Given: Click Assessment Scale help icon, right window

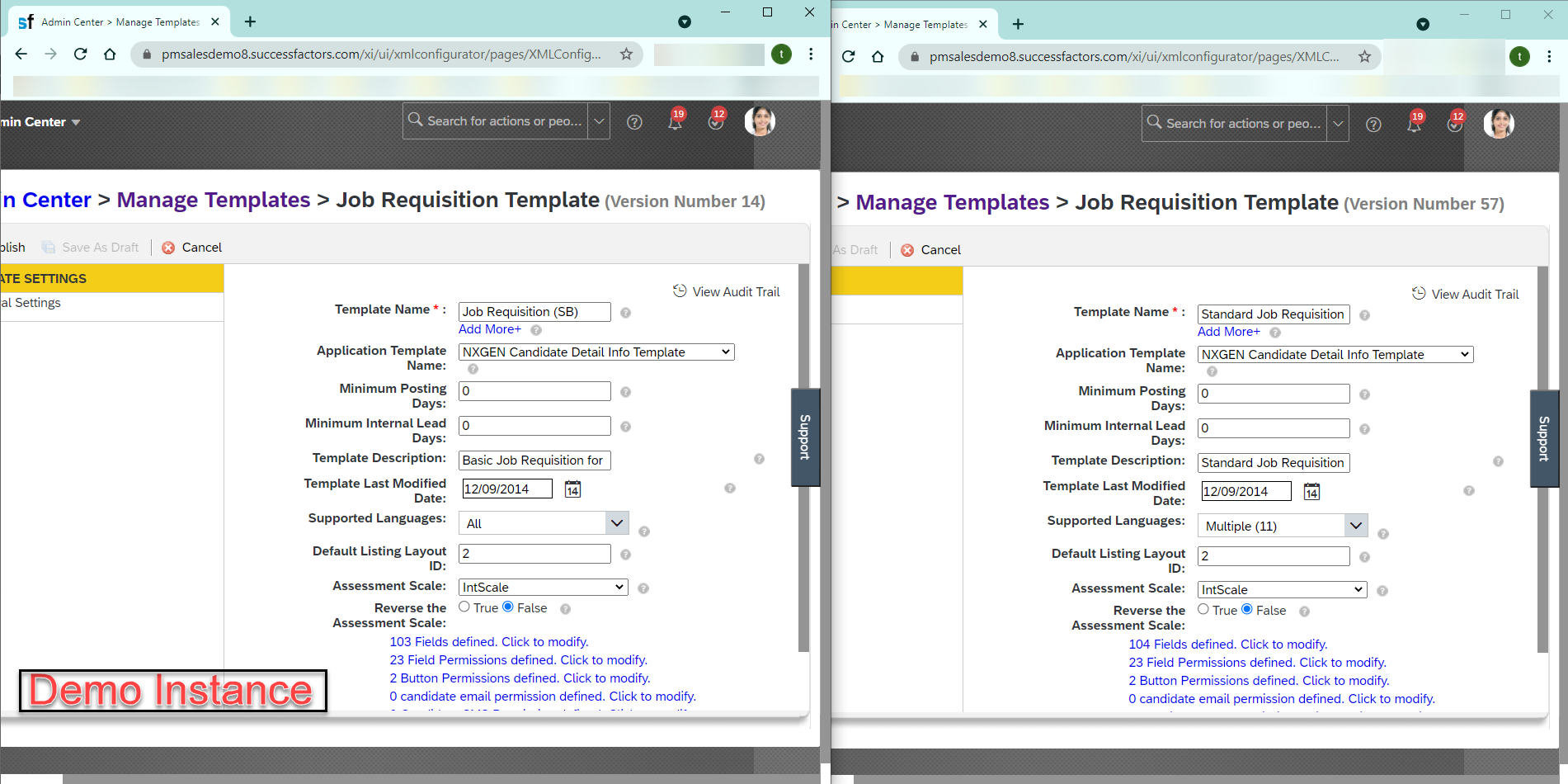Looking at the screenshot, I should tap(1382, 591).
